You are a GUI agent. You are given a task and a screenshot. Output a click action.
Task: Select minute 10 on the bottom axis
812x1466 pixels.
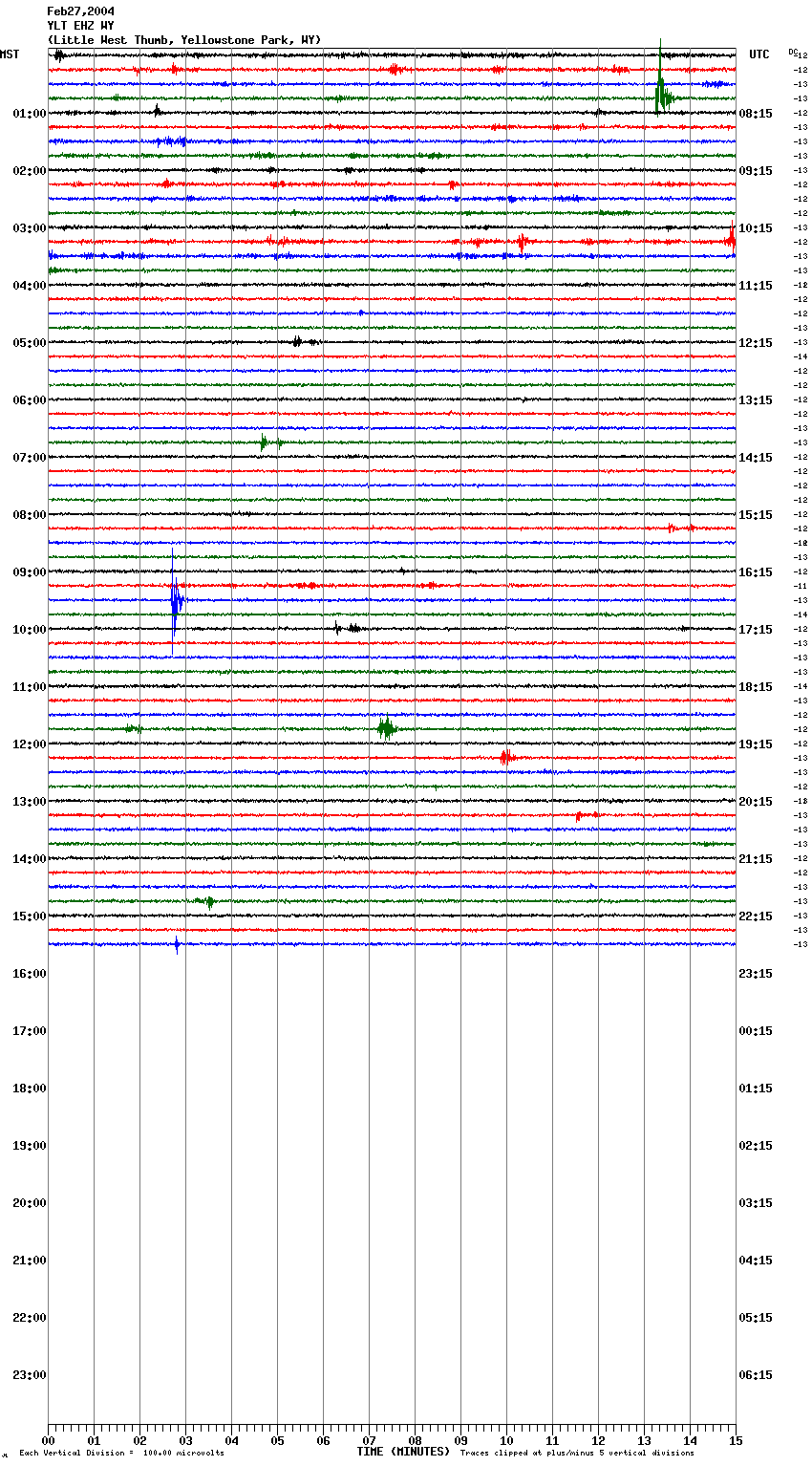click(506, 1440)
